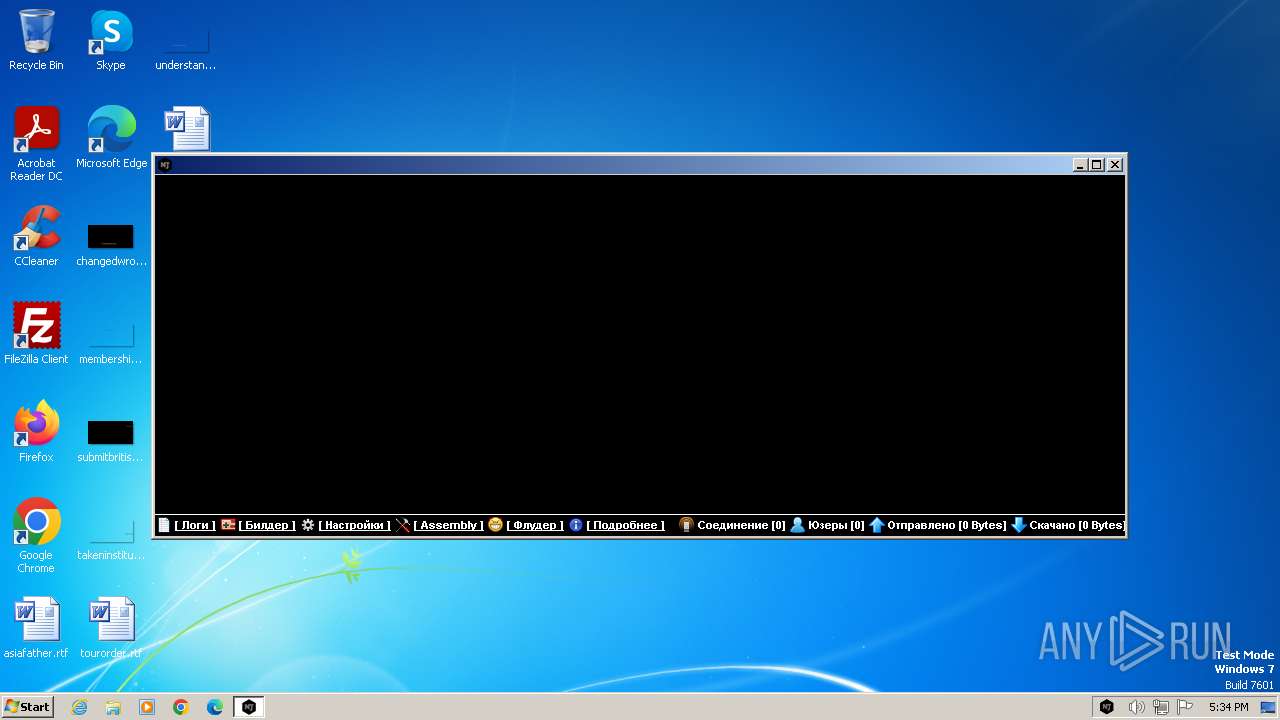Click the app logo icon in the title bar
The height and width of the screenshot is (720, 1280).
pyautogui.click(x=165, y=164)
